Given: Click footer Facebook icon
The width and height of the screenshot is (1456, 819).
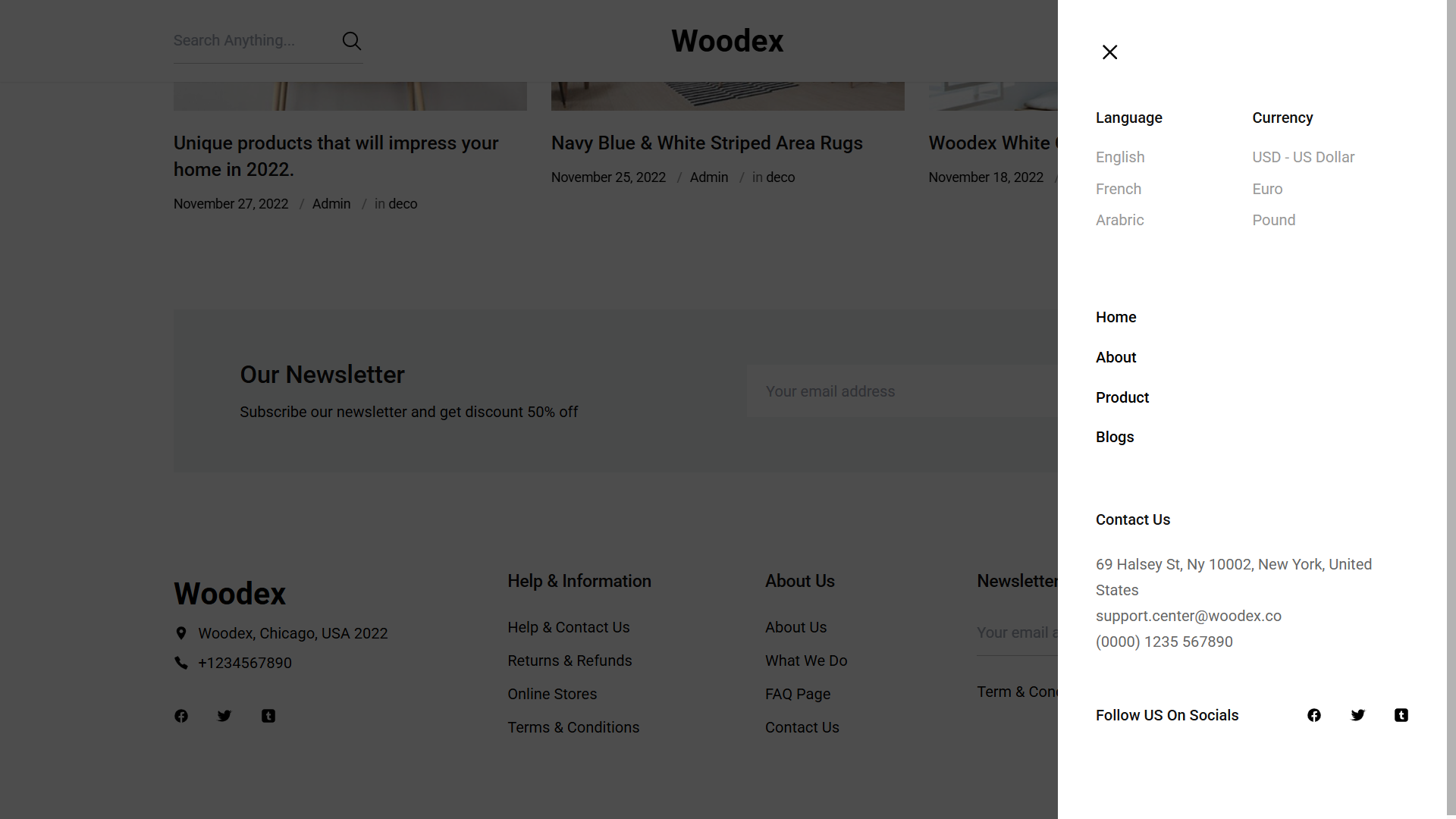Looking at the screenshot, I should pos(181,716).
